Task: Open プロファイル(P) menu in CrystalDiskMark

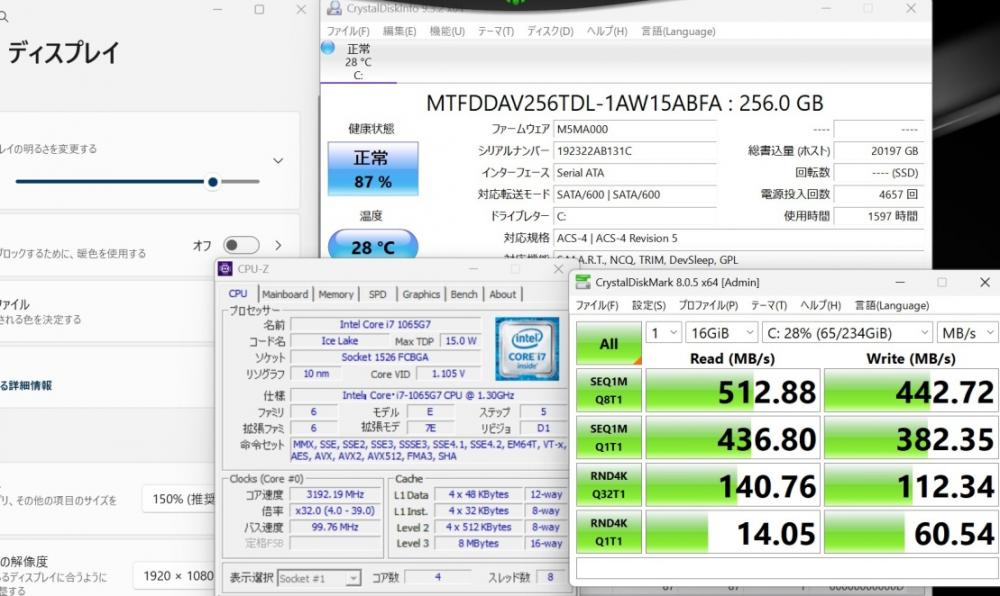Action: click(708, 305)
